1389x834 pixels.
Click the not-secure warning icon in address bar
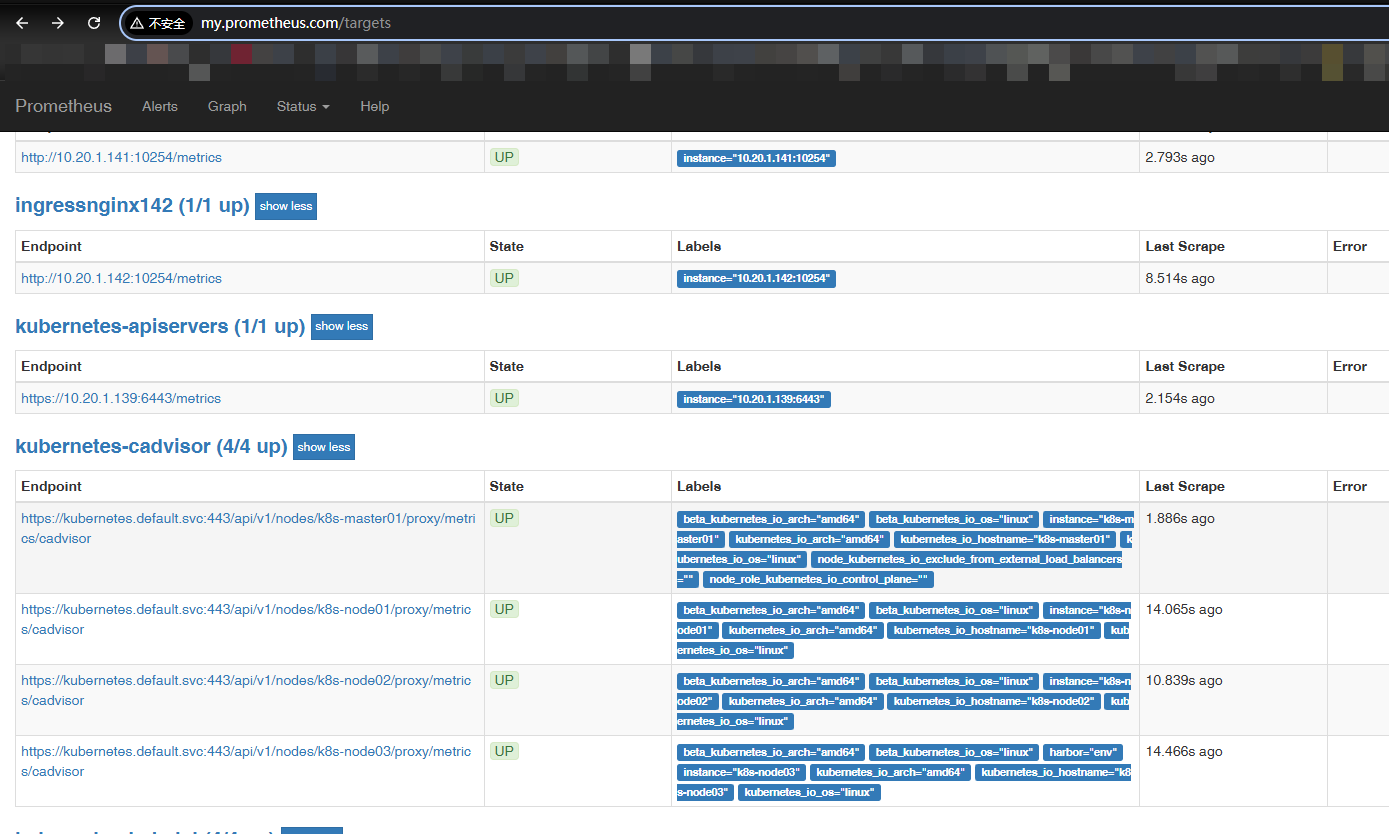click(158, 23)
